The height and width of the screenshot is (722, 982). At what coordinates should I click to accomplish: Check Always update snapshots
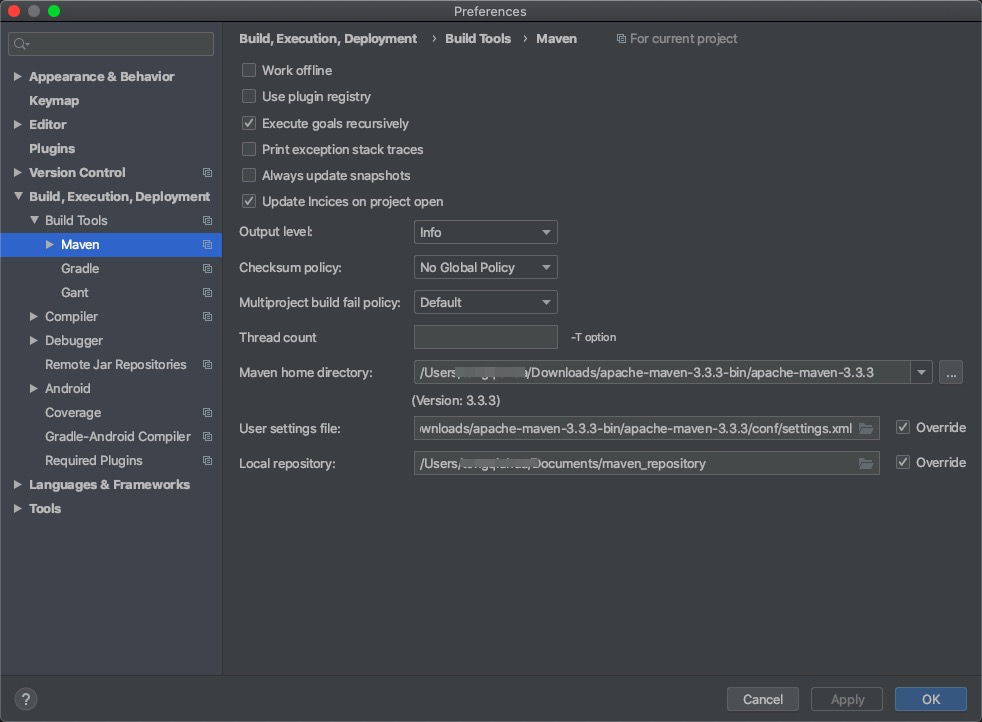(x=248, y=175)
